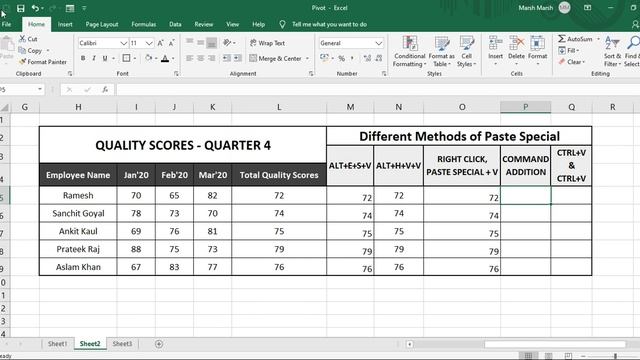Open the File tab

tap(7, 24)
